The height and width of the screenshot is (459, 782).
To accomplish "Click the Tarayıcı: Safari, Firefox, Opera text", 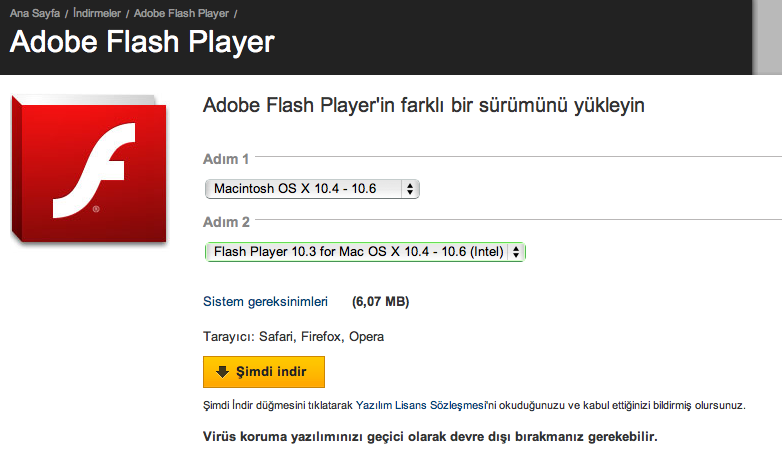I will pos(293,337).
